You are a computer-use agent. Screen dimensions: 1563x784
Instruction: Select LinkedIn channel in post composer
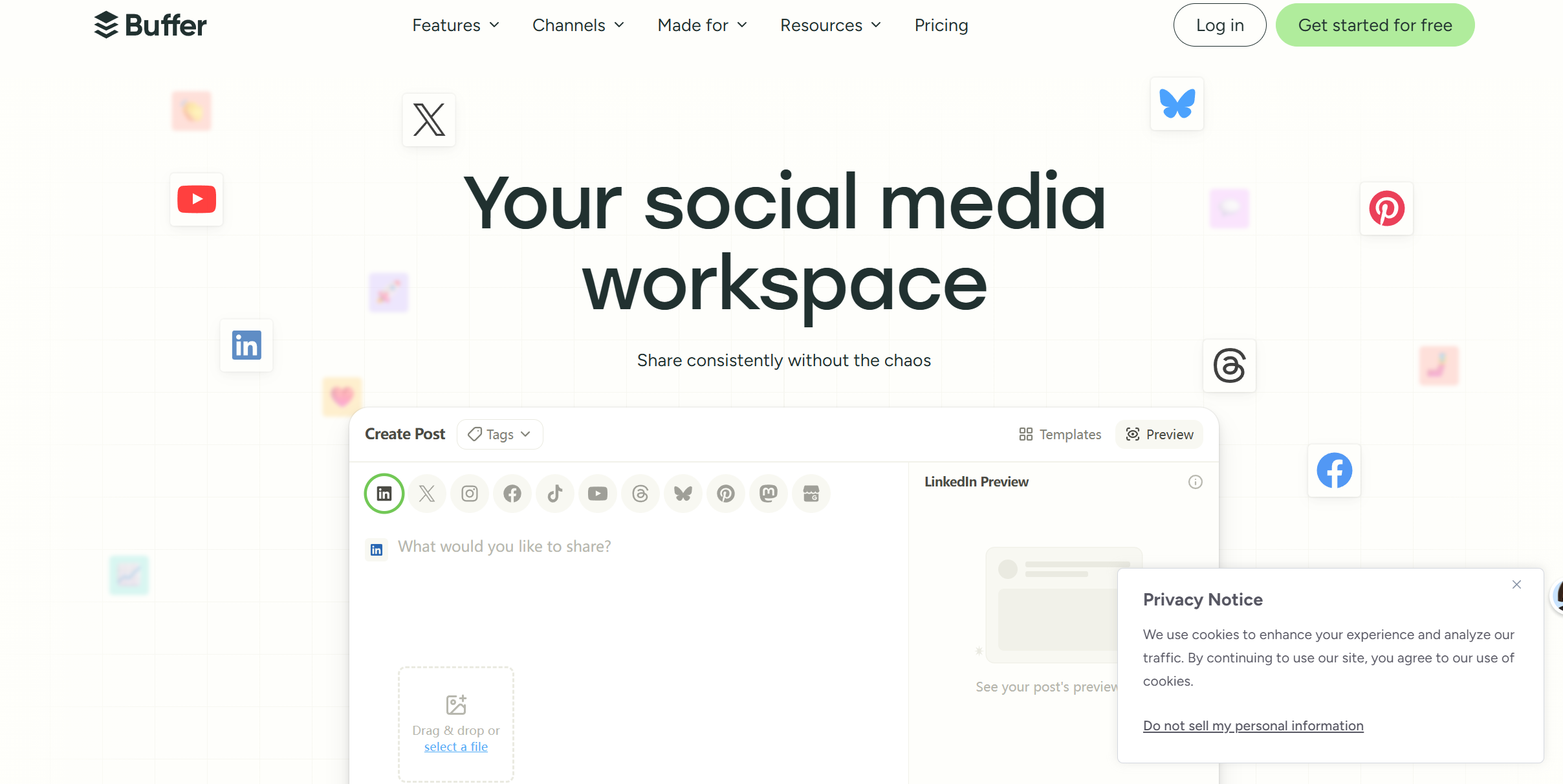point(384,494)
